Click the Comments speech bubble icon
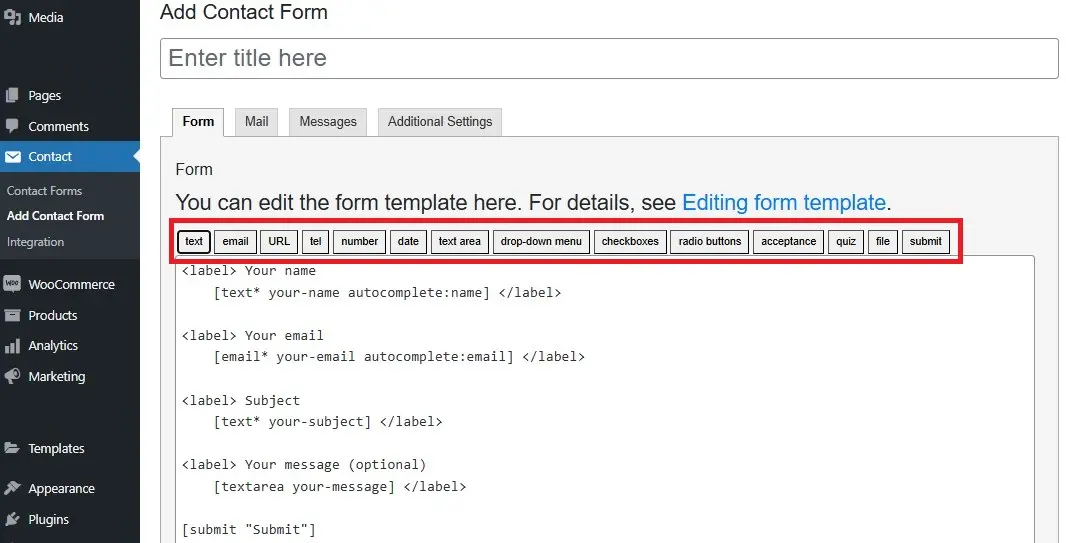1066x543 pixels. tap(13, 126)
